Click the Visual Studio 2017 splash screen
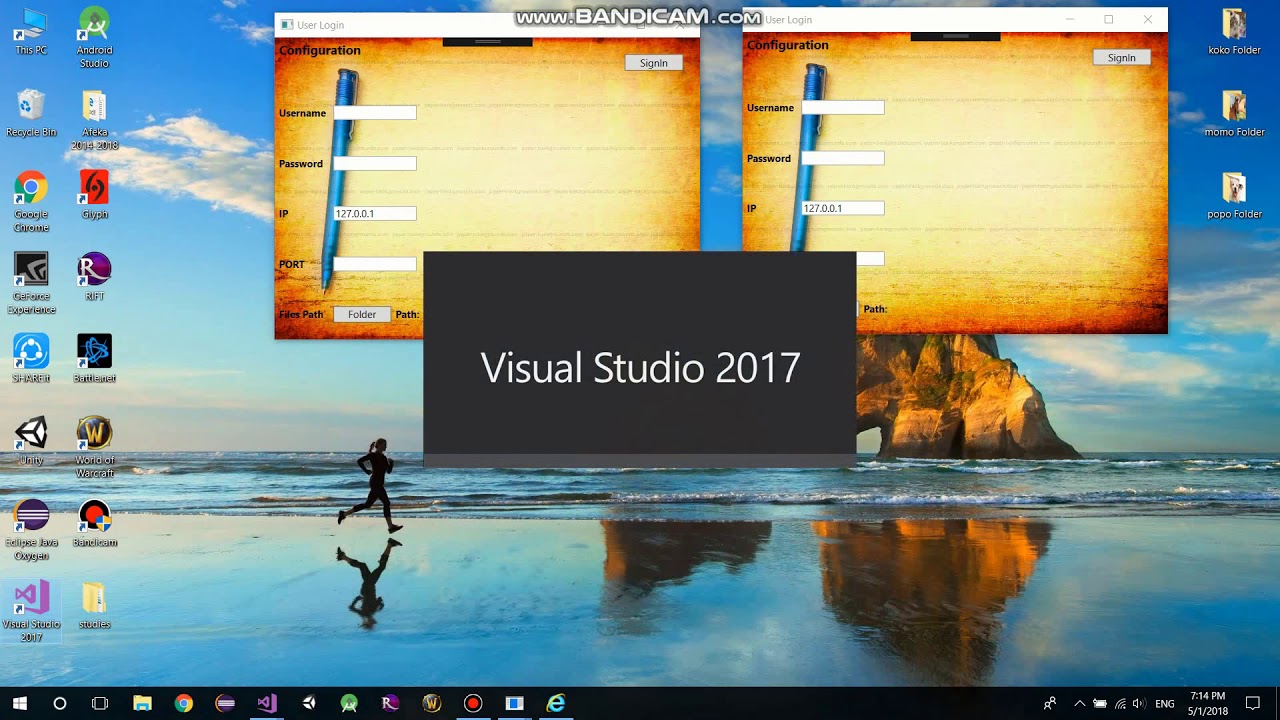1280x720 pixels. coord(640,359)
